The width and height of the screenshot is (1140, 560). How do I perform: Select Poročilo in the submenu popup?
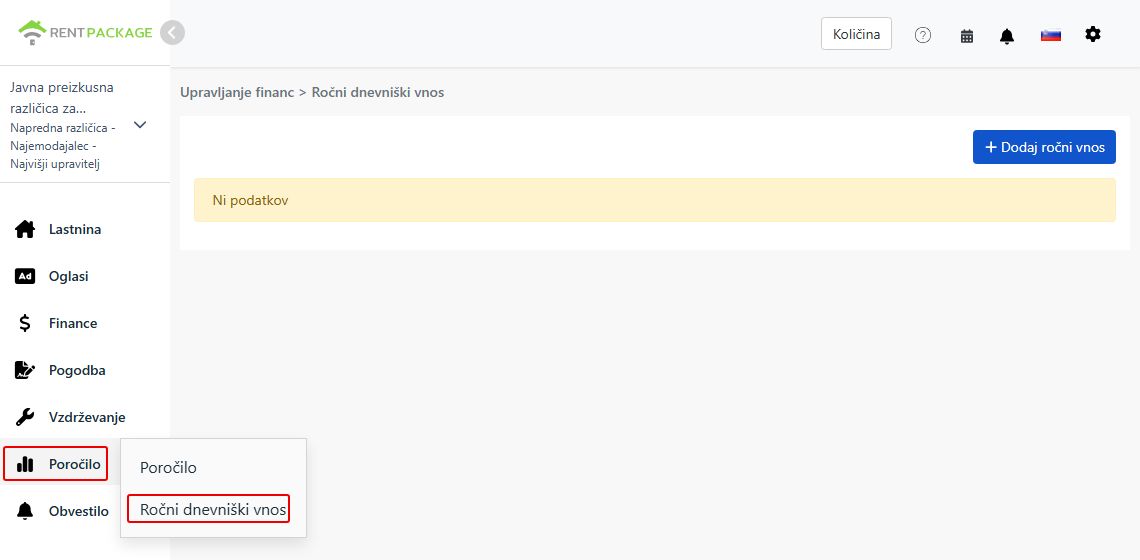(168, 468)
